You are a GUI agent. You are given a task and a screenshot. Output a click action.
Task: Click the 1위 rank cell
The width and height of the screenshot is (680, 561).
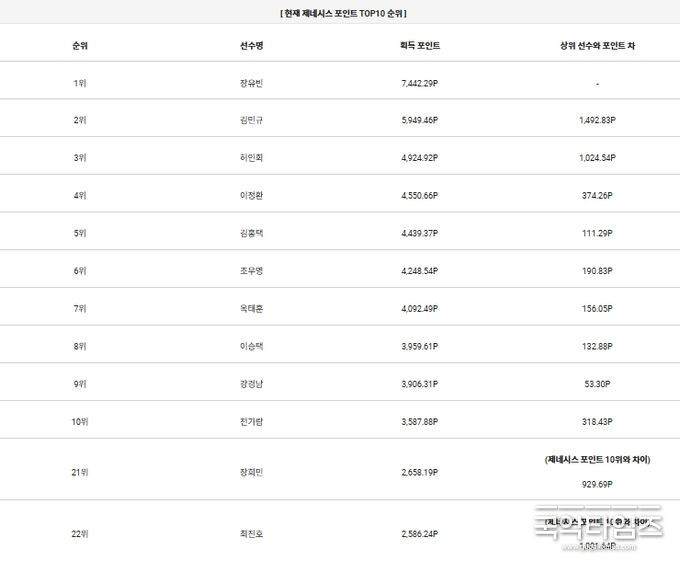tap(80, 83)
